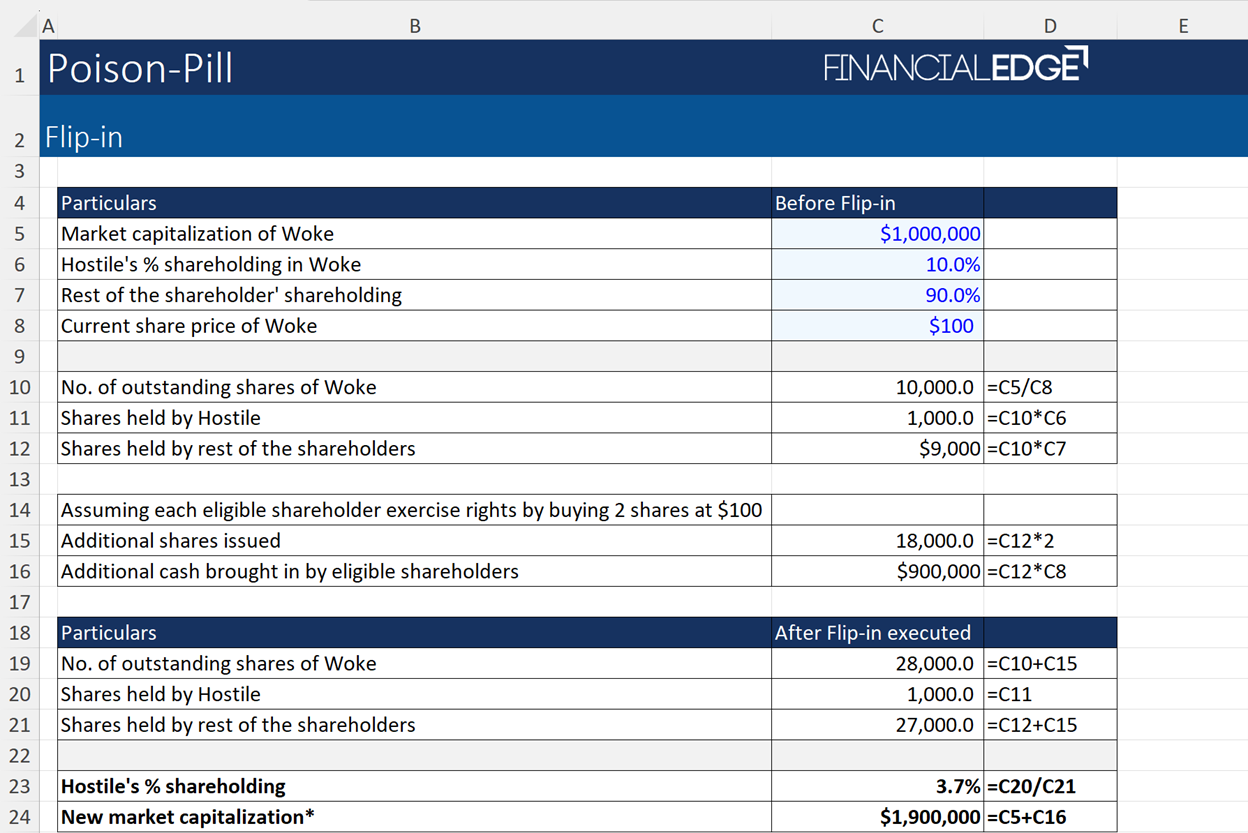Select the $1,900,000 new market capitalization cell

877,817
